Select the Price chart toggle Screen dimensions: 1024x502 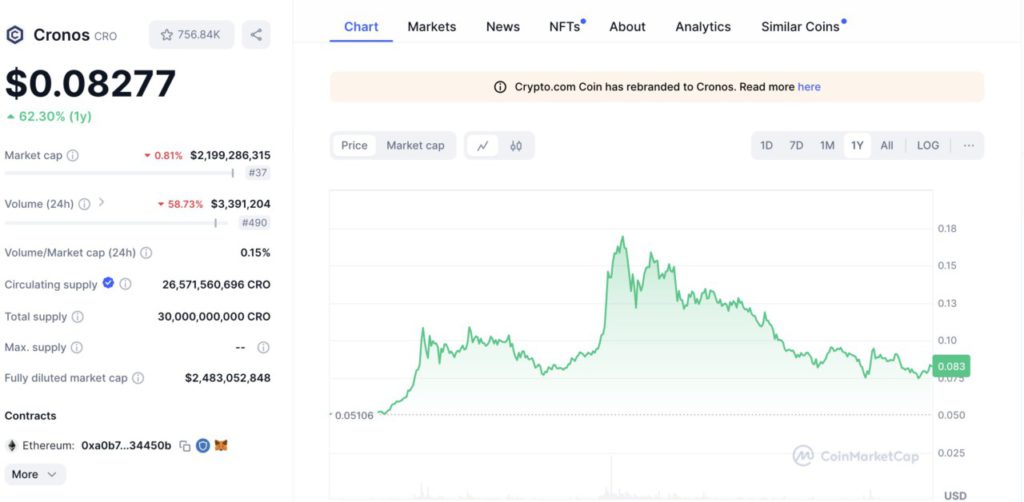(354, 146)
